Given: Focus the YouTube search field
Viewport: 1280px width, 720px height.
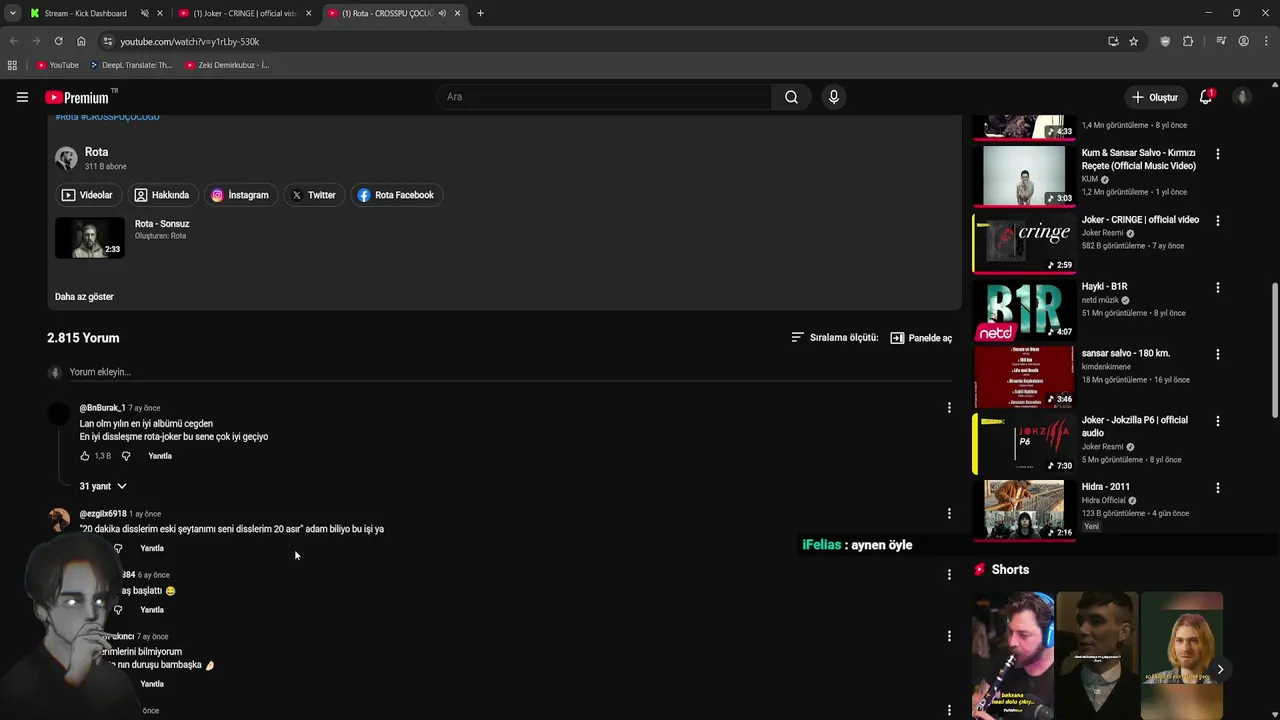Looking at the screenshot, I should point(604,97).
